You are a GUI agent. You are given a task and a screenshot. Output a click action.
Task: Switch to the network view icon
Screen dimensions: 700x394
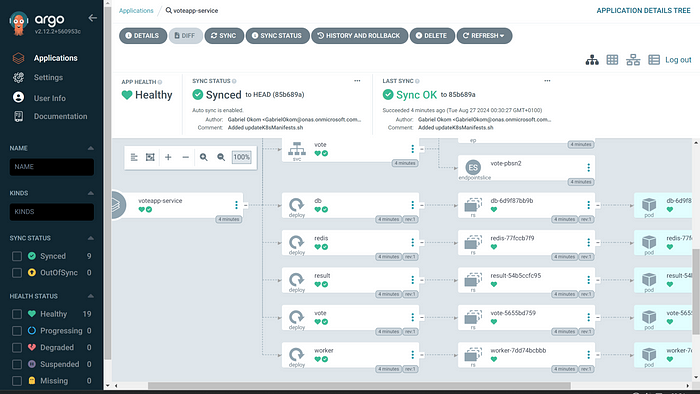coord(633,60)
